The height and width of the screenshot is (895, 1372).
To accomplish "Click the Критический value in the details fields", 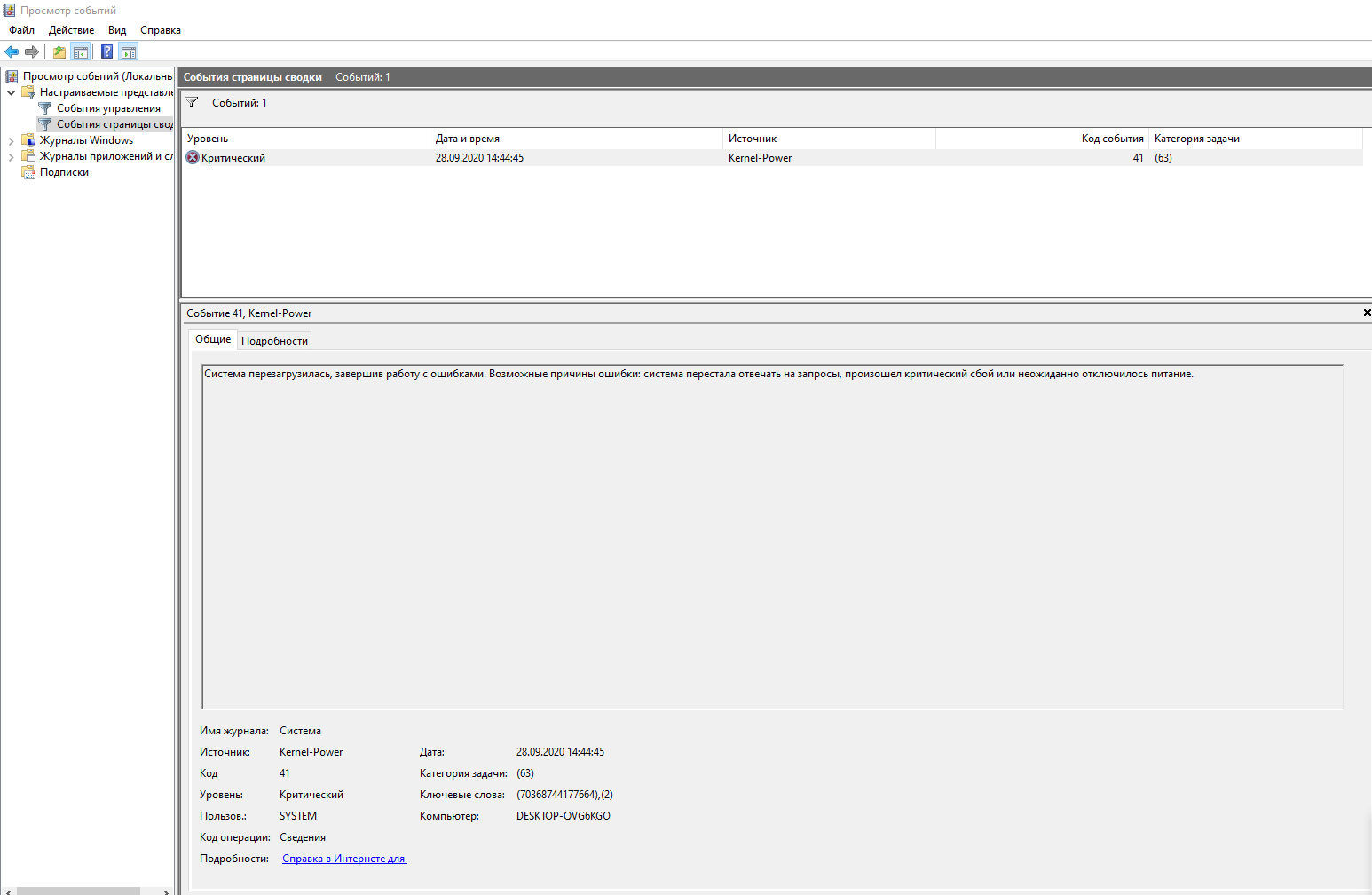I will (311, 795).
